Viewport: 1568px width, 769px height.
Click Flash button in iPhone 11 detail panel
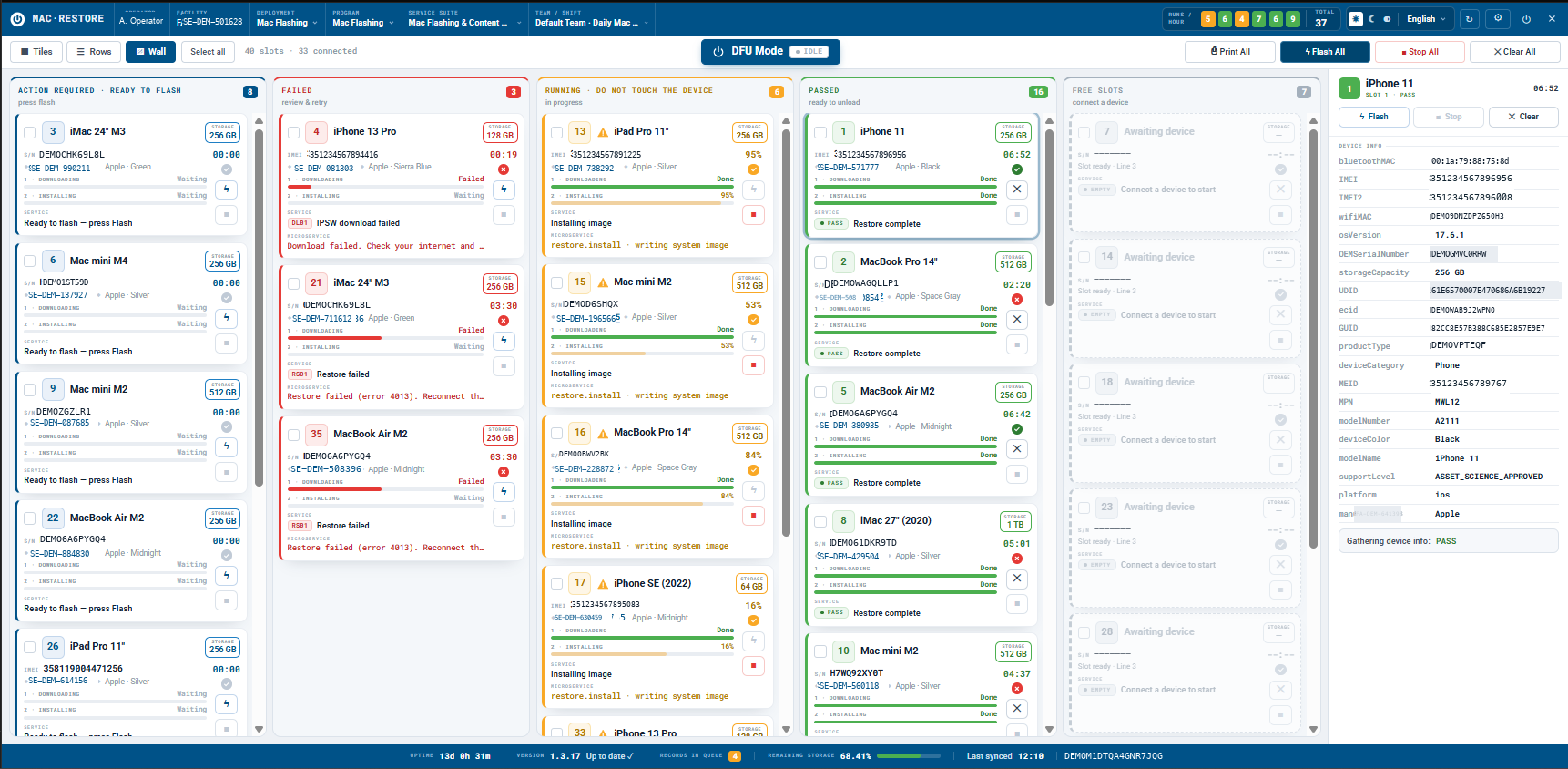pyautogui.click(x=1374, y=117)
